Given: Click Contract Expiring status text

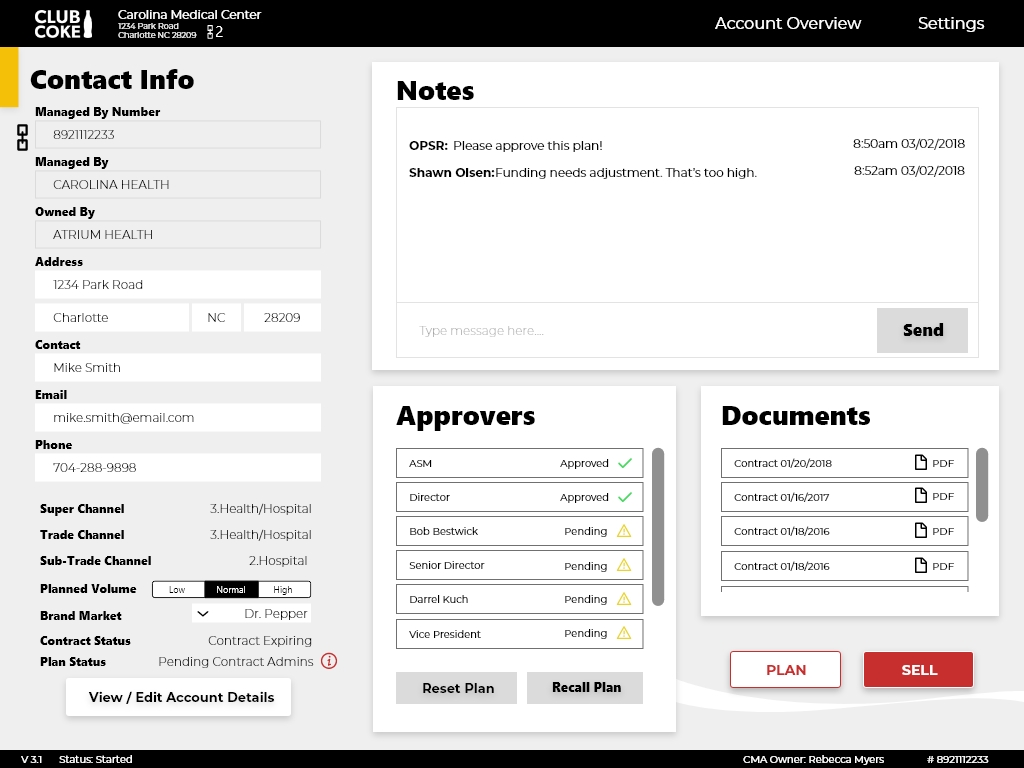Looking at the screenshot, I should [x=260, y=641].
